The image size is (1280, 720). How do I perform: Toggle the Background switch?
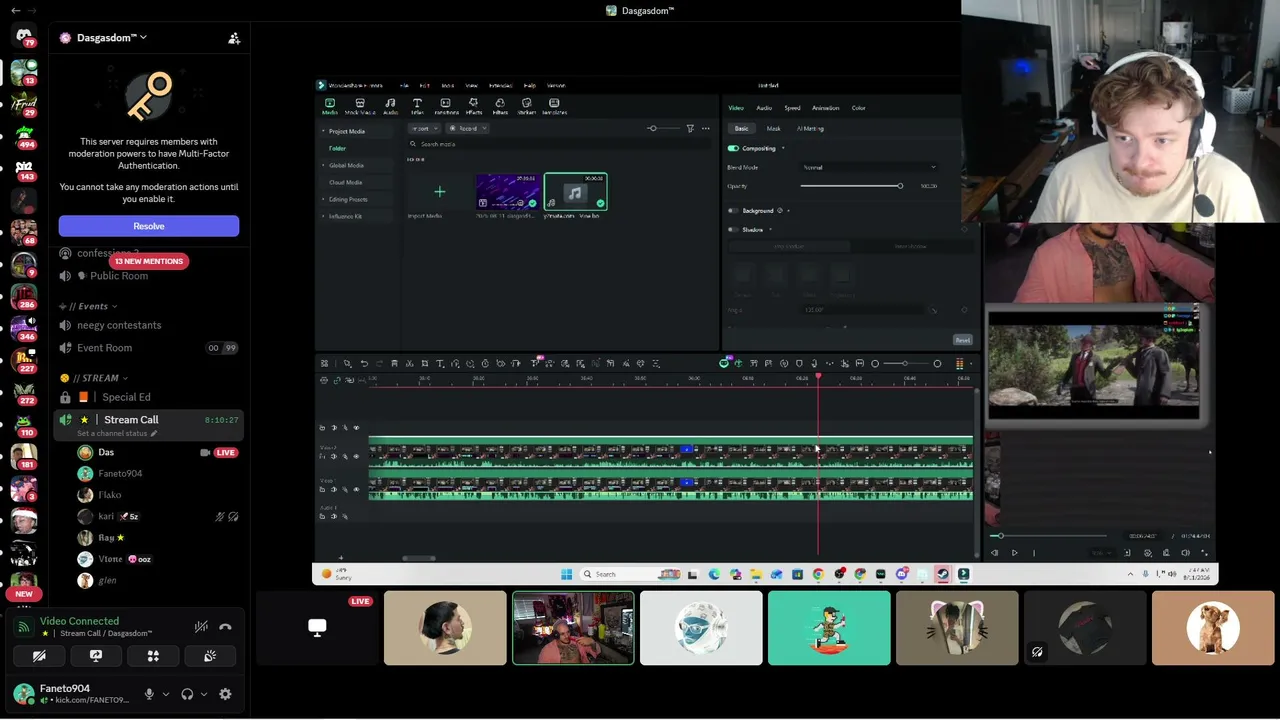(x=733, y=211)
